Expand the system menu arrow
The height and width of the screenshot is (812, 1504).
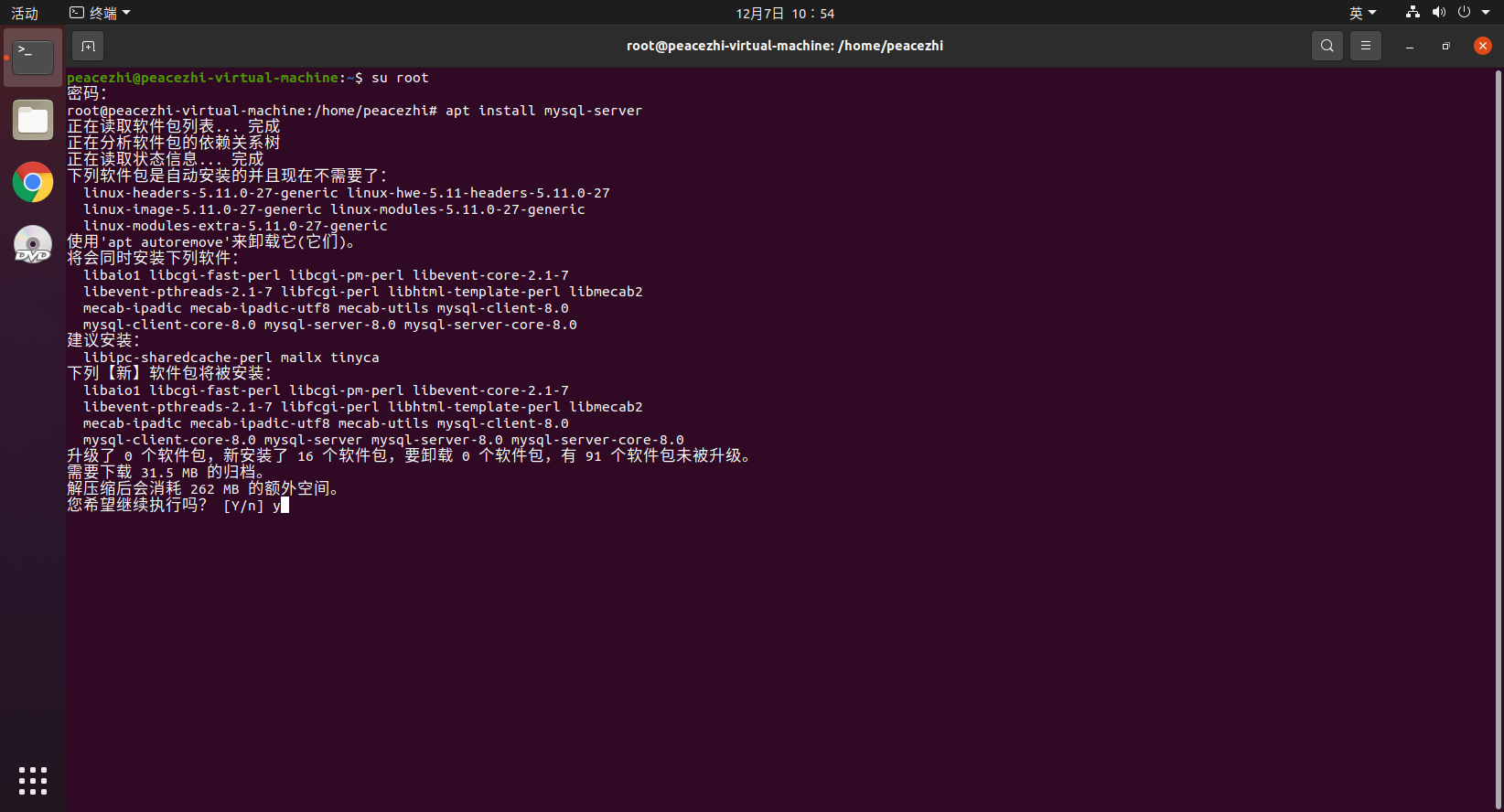pyautogui.click(x=1486, y=13)
